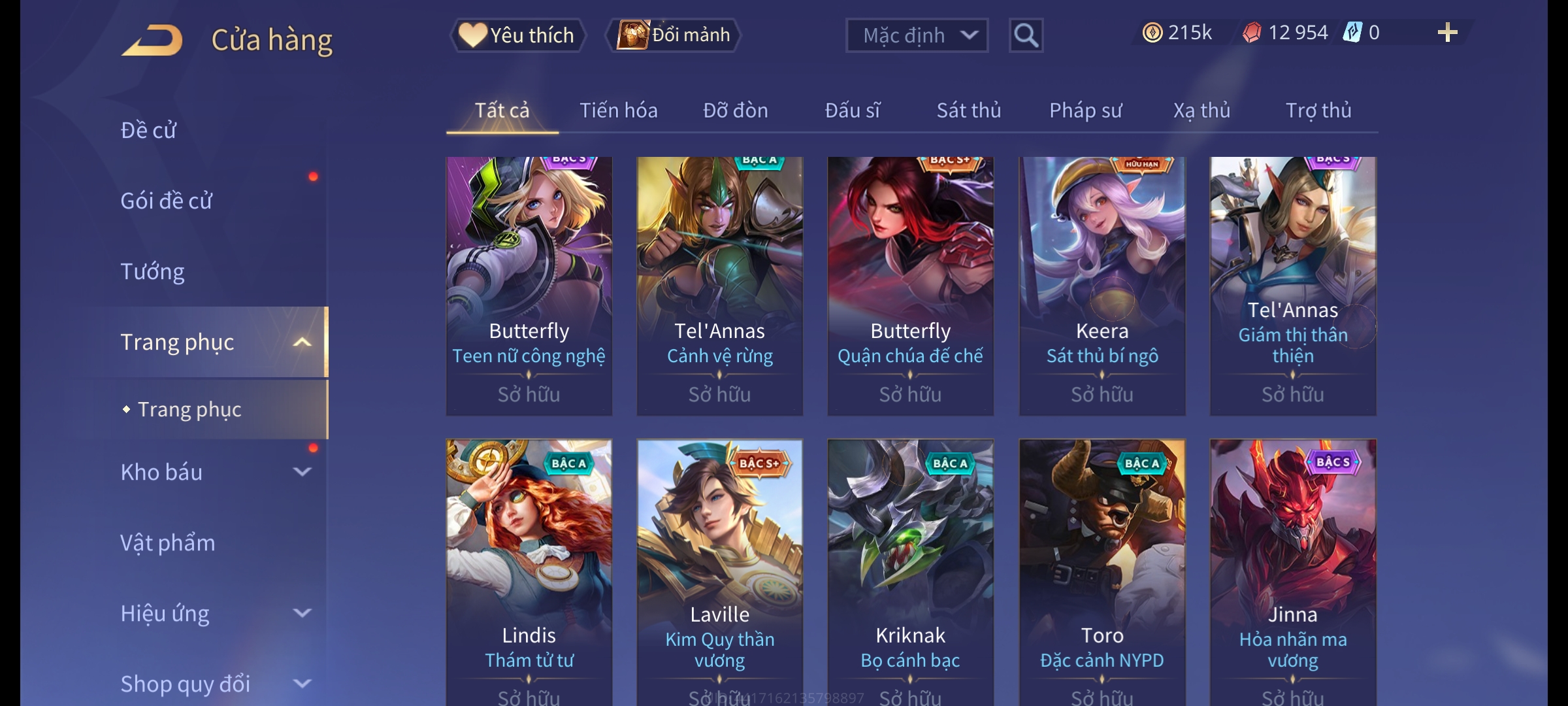Tap the red gem 12 954 icon

[1252, 33]
